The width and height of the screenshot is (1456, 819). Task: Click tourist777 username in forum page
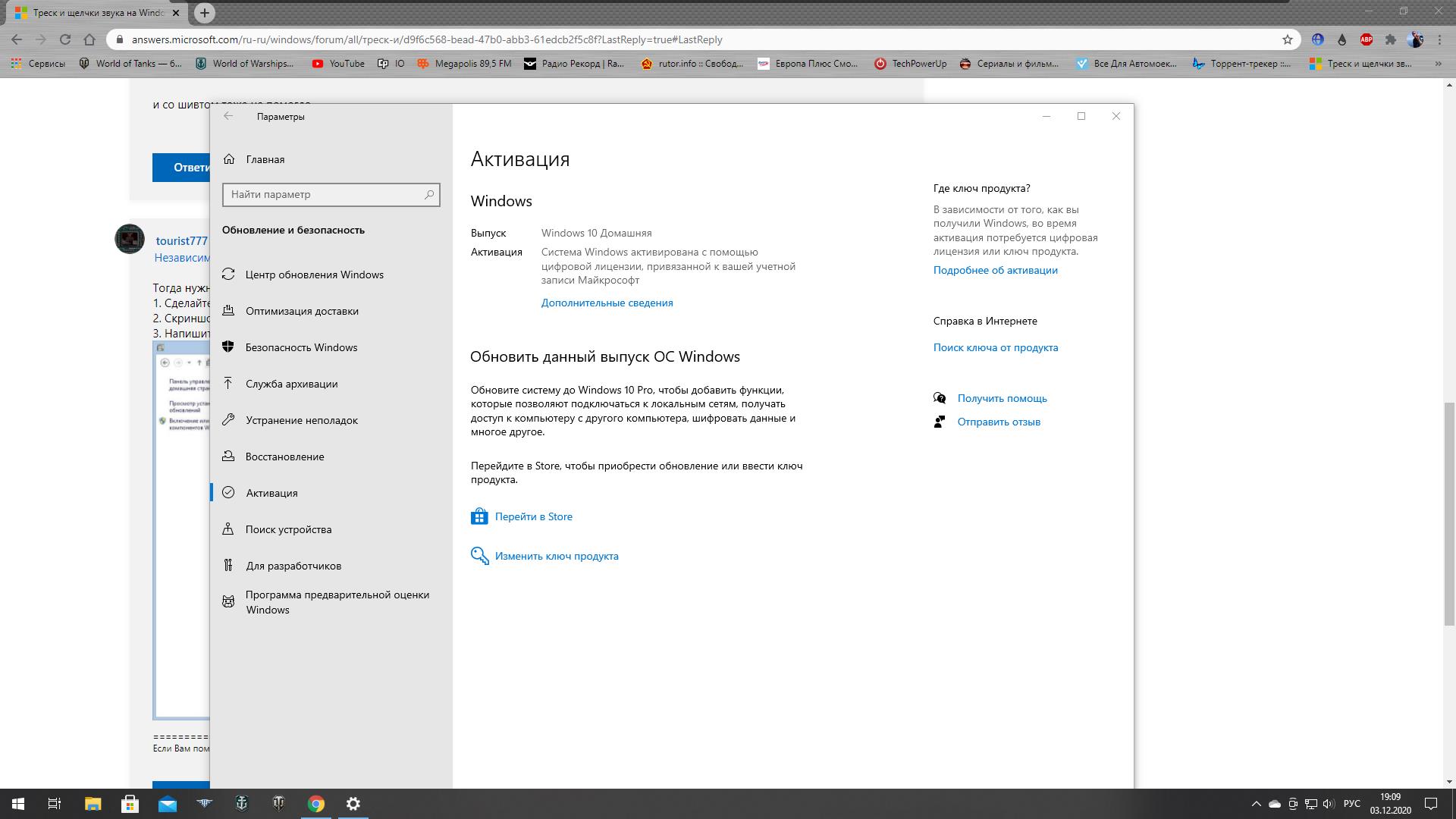[181, 240]
